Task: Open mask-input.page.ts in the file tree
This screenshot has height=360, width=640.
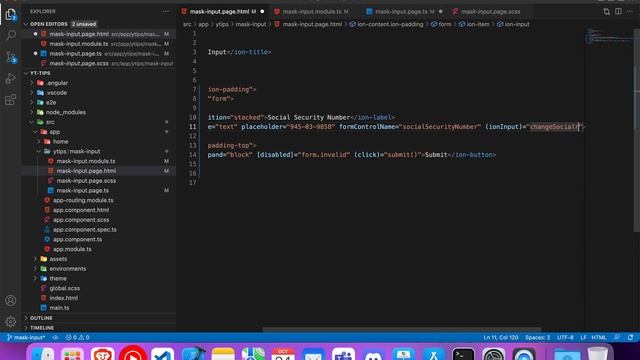Action: click(82, 190)
